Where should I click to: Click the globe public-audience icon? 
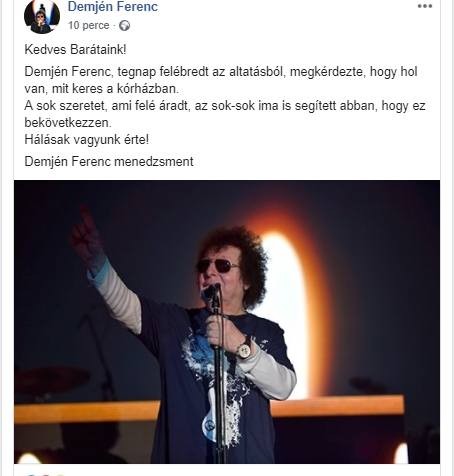(124, 26)
